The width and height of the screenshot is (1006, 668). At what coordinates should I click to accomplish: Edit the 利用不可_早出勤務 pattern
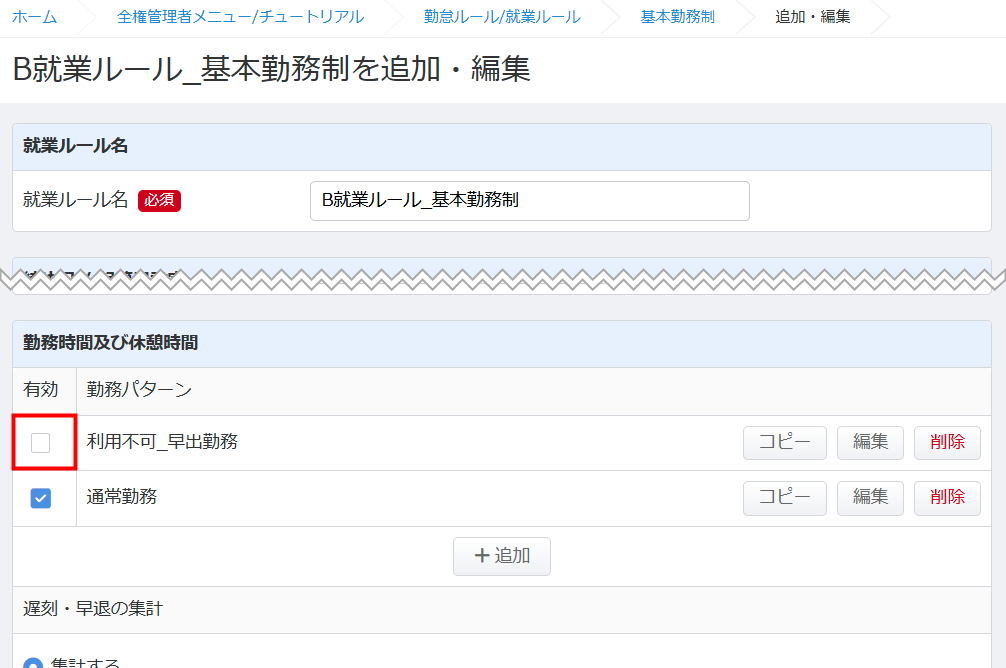(869, 442)
